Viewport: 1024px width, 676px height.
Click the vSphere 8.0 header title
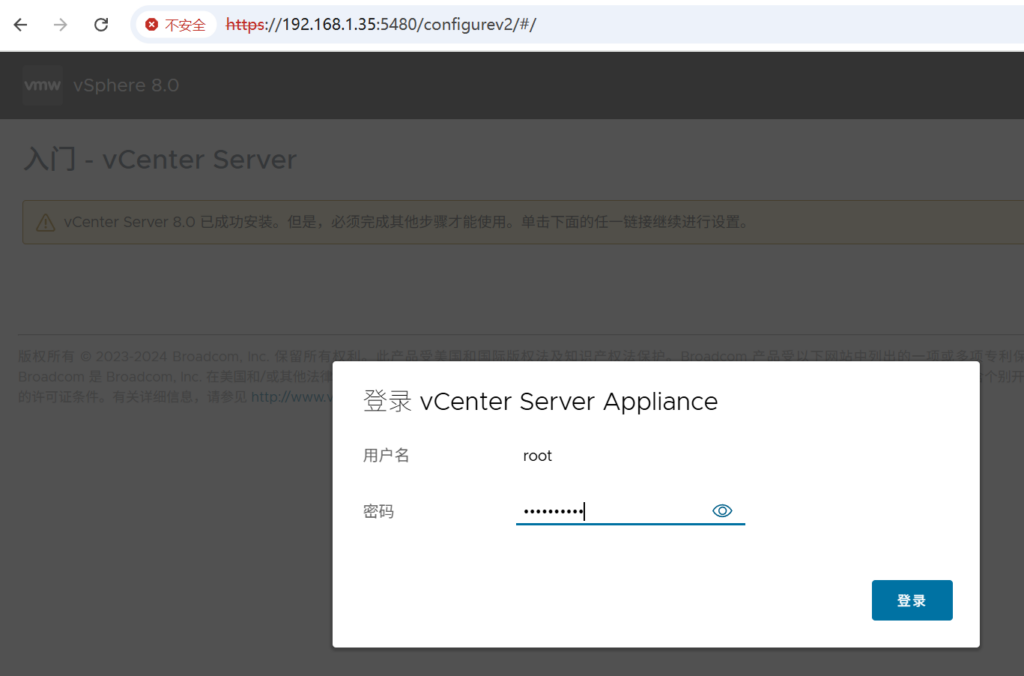pyautogui.click(x=126, y=86)
